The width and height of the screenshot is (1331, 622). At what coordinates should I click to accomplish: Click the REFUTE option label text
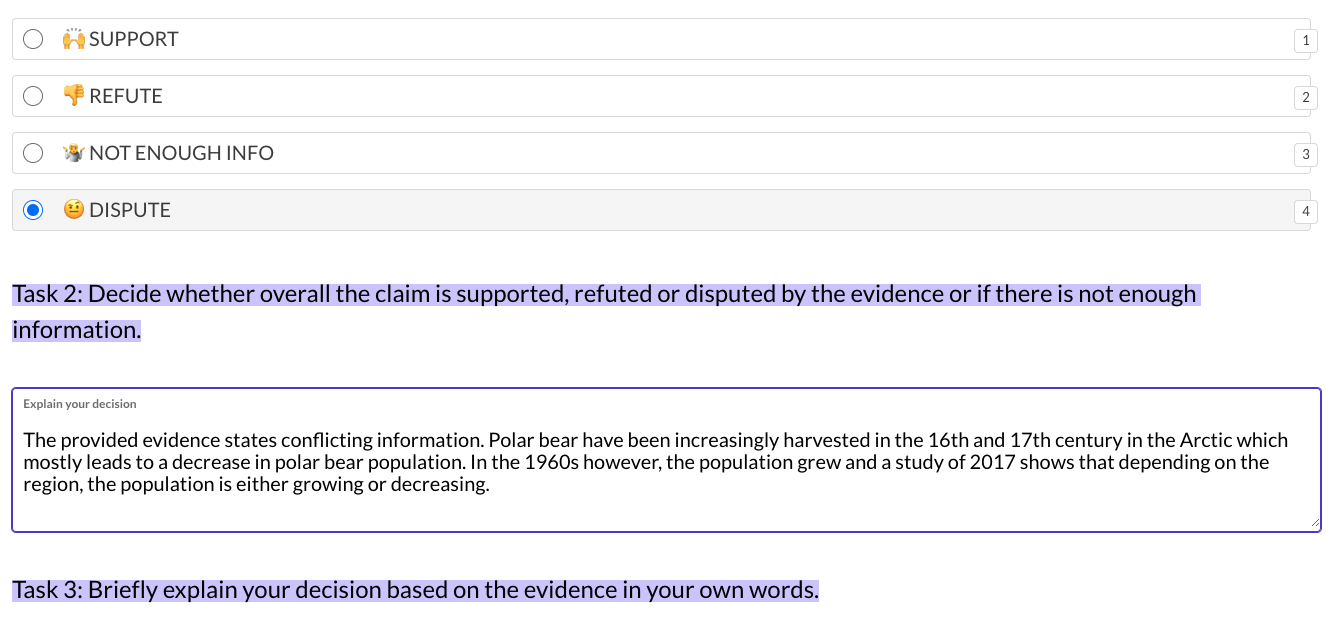[x=126, y=96]
